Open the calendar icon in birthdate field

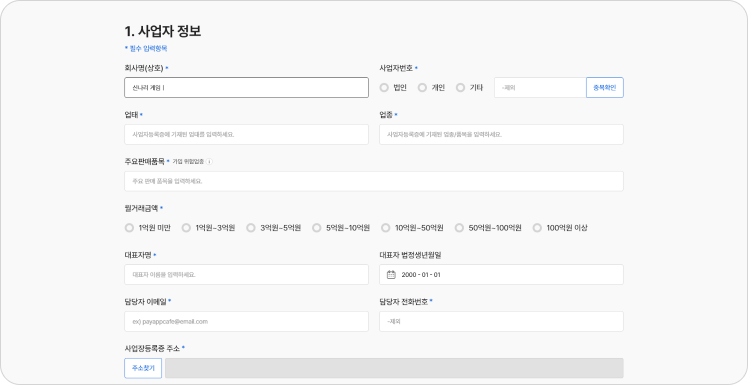pyautogui.click(x=391, y=275)
